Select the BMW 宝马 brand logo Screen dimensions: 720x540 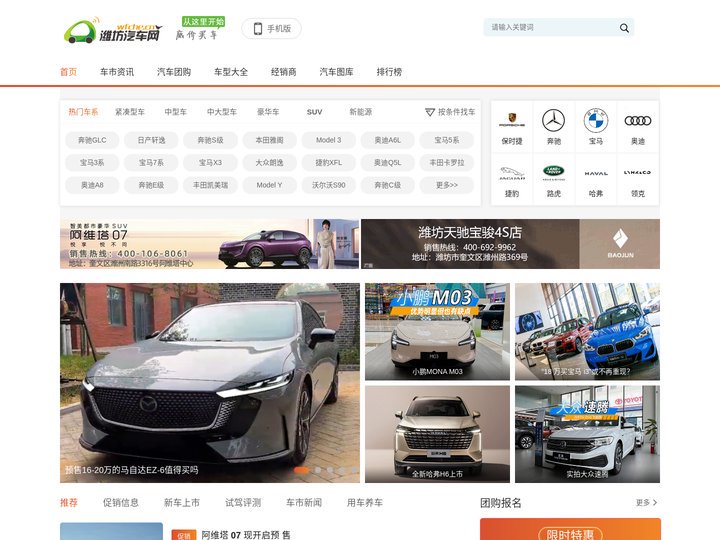click(596, 120)
